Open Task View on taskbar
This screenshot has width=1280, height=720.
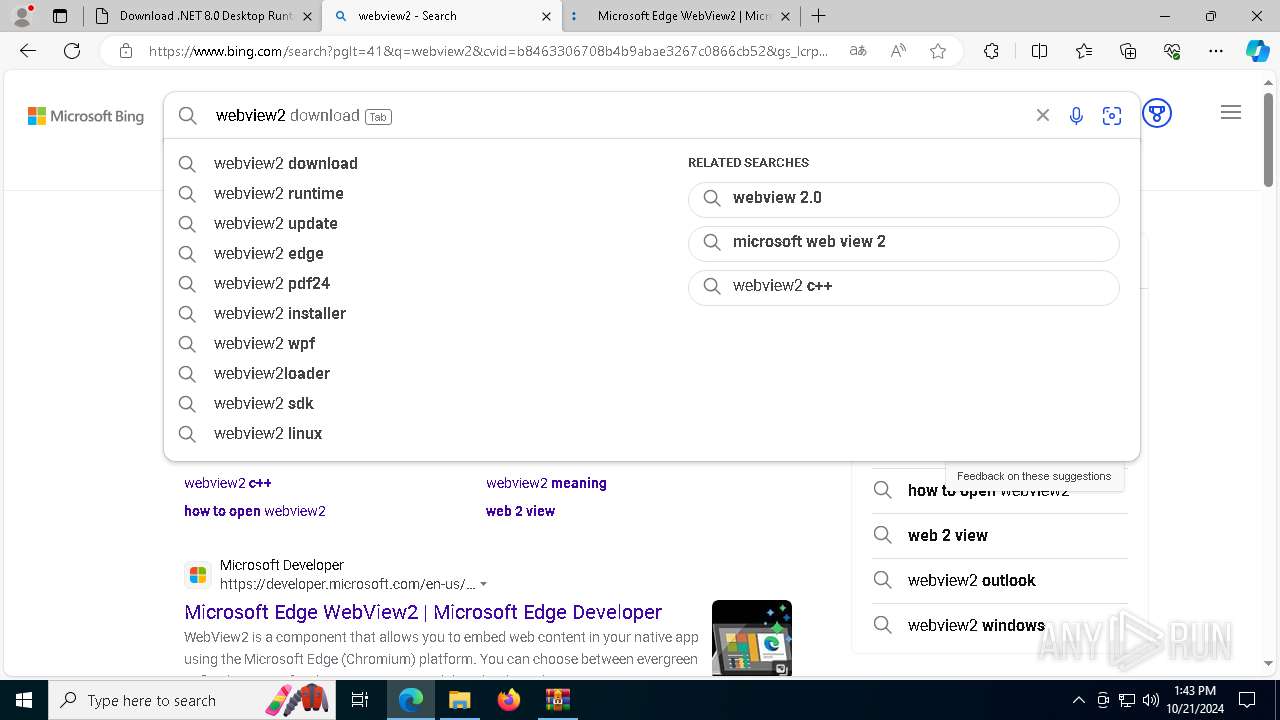(360, 700)
